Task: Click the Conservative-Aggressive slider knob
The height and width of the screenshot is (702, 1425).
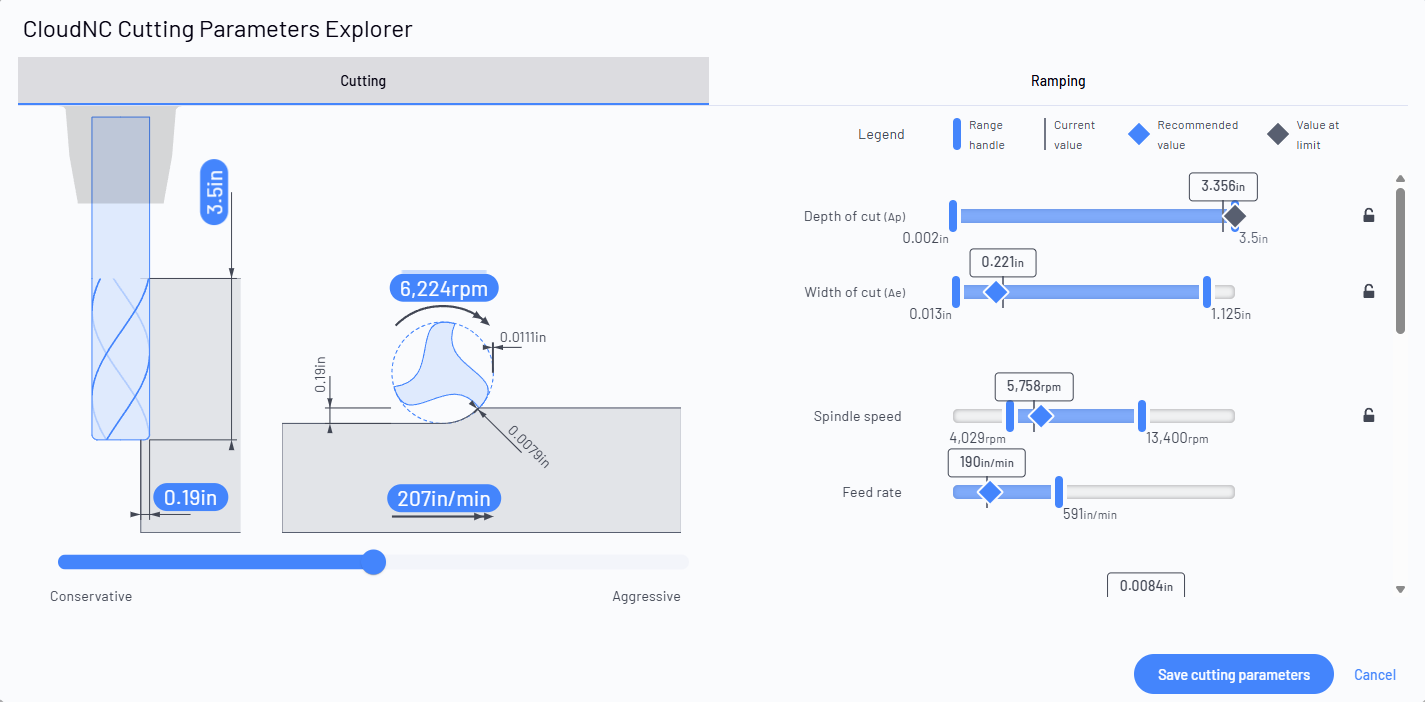Action: pos(373,562)
